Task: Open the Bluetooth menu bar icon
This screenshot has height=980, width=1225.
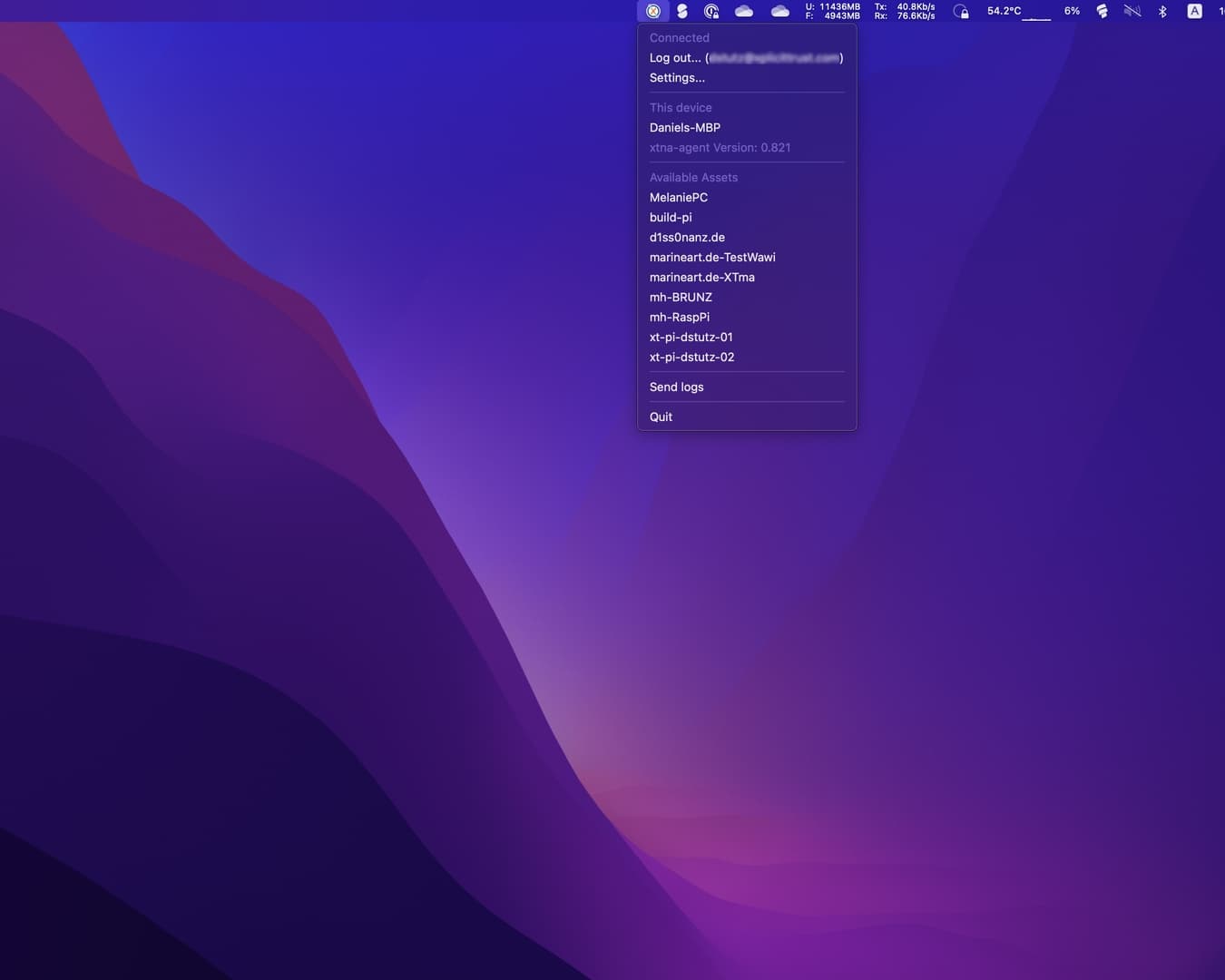Action: pyautogui.click(x=1162, y=11)
